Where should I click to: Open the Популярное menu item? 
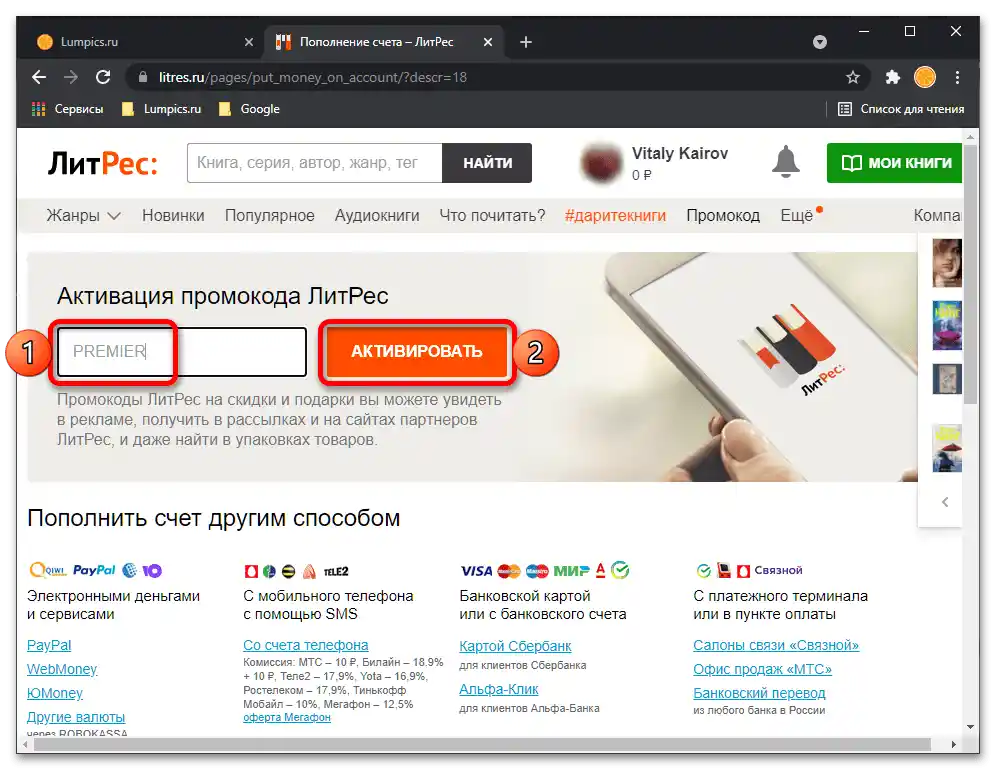click(x=270, y=216)
